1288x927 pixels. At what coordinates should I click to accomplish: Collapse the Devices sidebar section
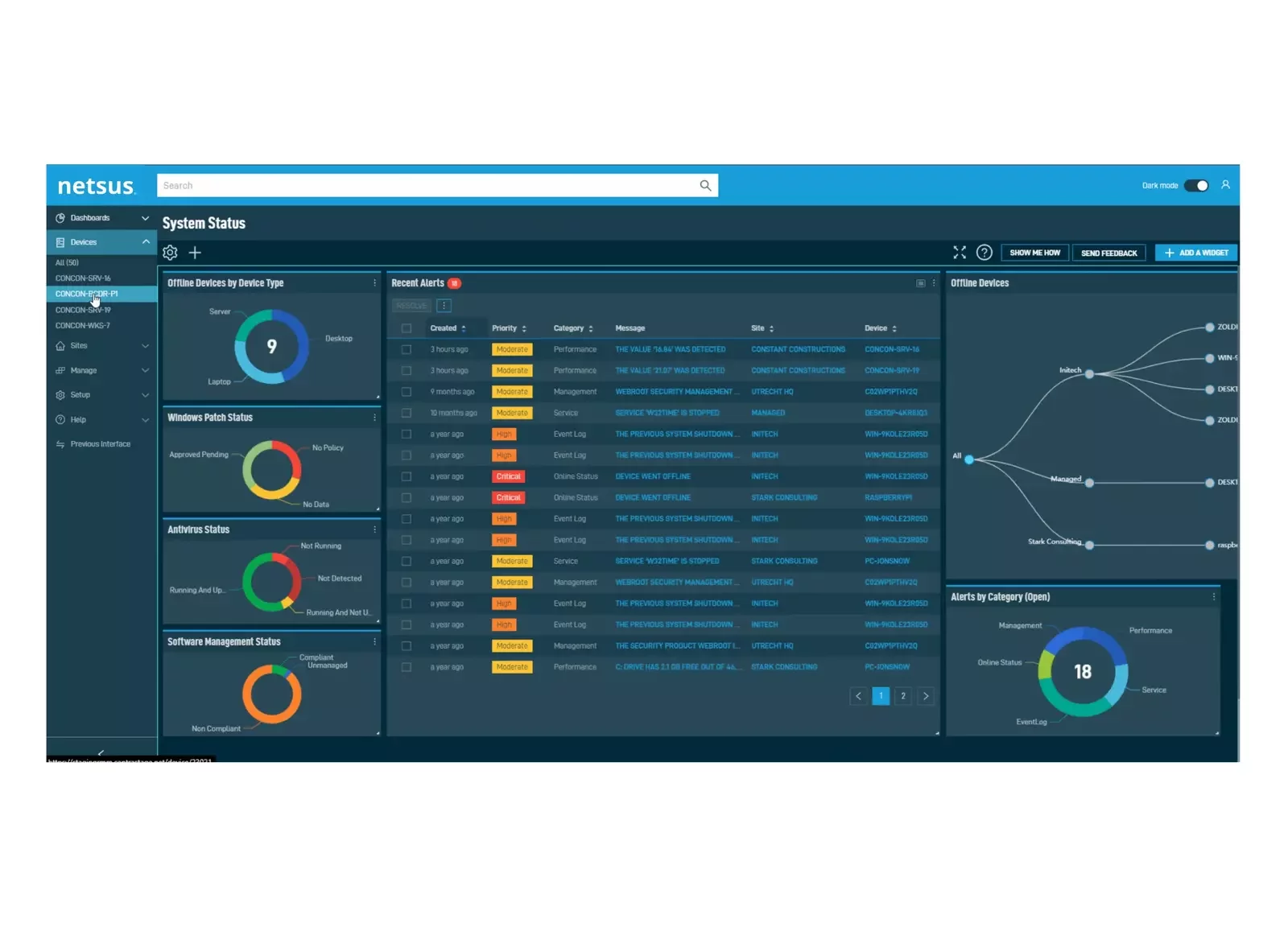click(146, 242)
